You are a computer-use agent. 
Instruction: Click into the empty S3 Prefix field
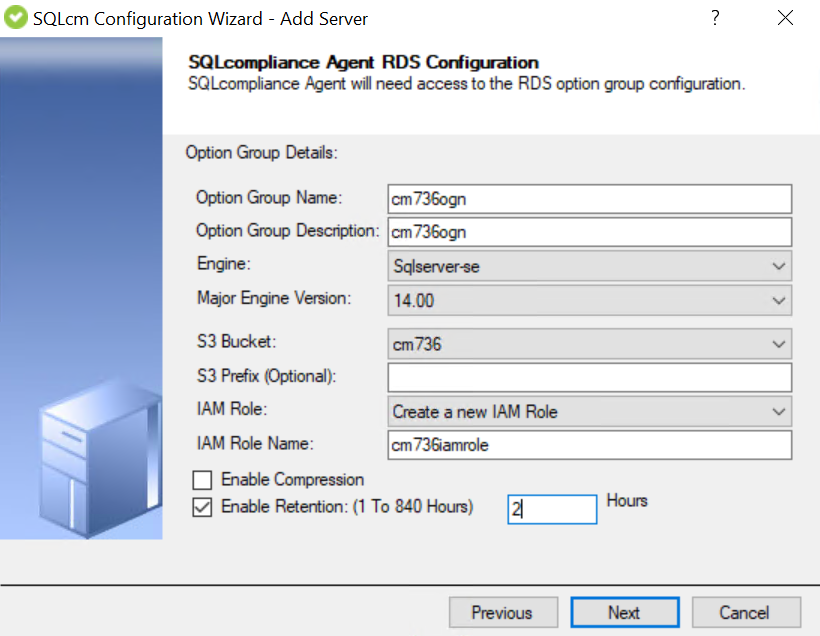(589, 378)
